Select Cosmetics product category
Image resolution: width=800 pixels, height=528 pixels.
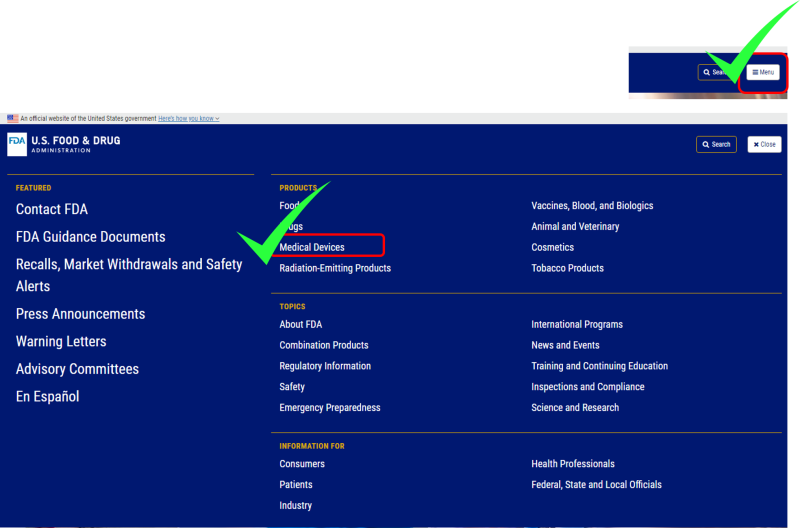(552, 247)
